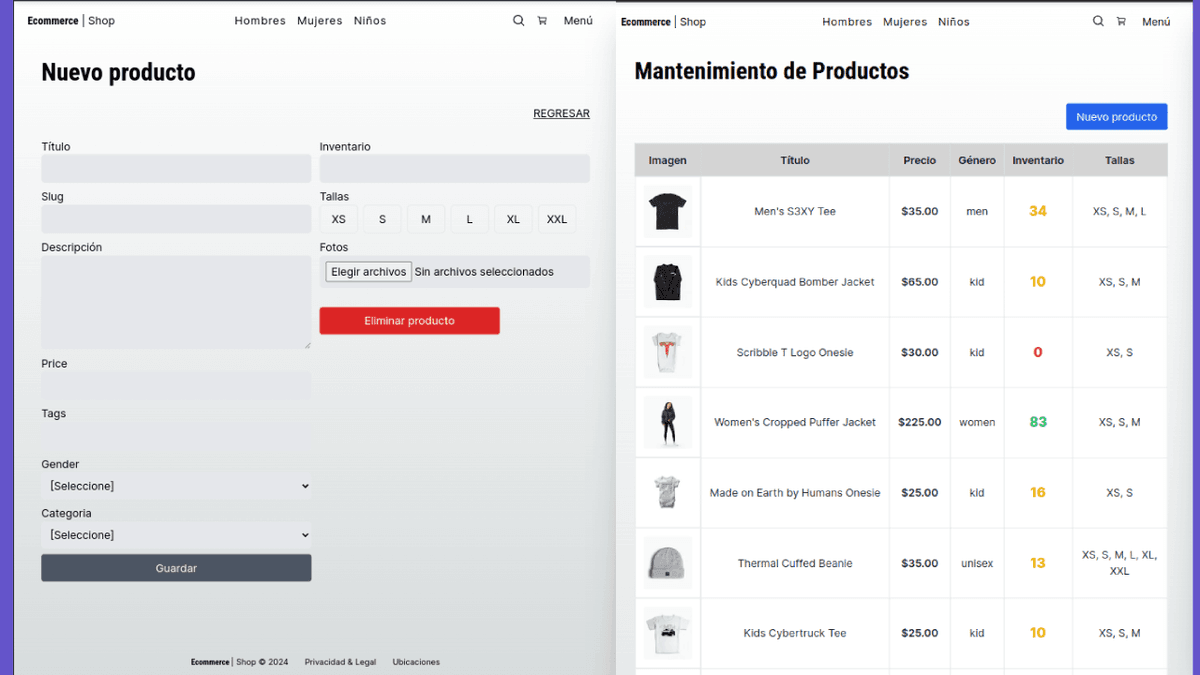Click the $30.00 price cell
Viewport: 1200px width, 675px height.
click(920, 353)
